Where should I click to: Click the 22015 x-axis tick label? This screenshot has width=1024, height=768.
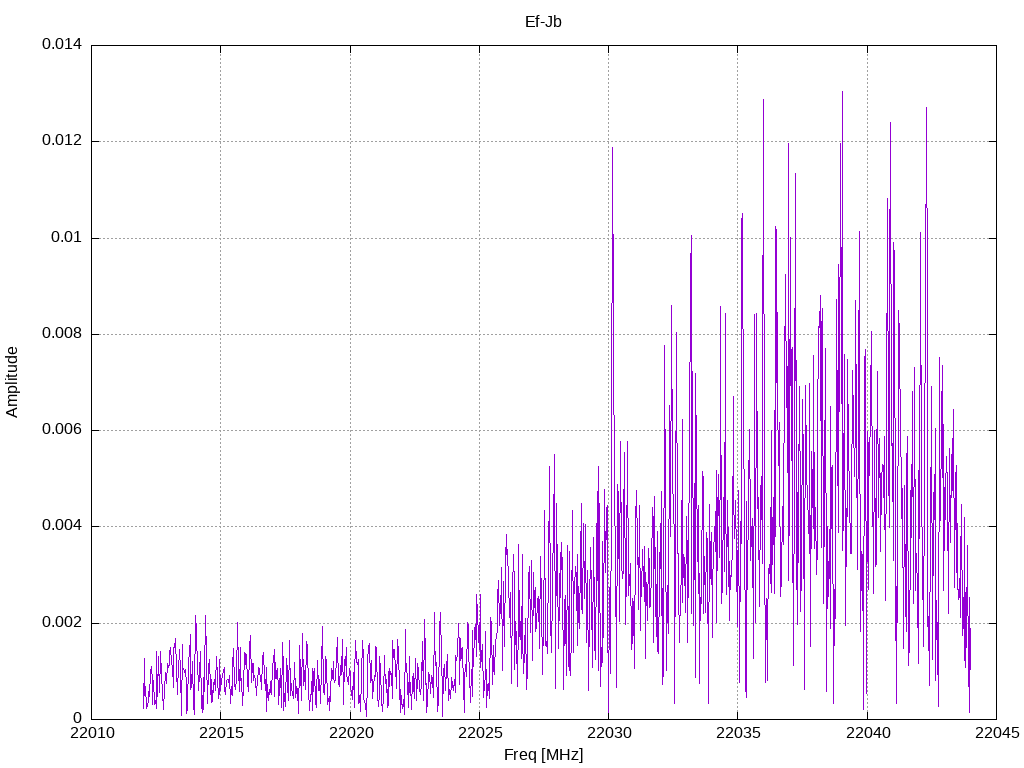[x=221, y=733]
